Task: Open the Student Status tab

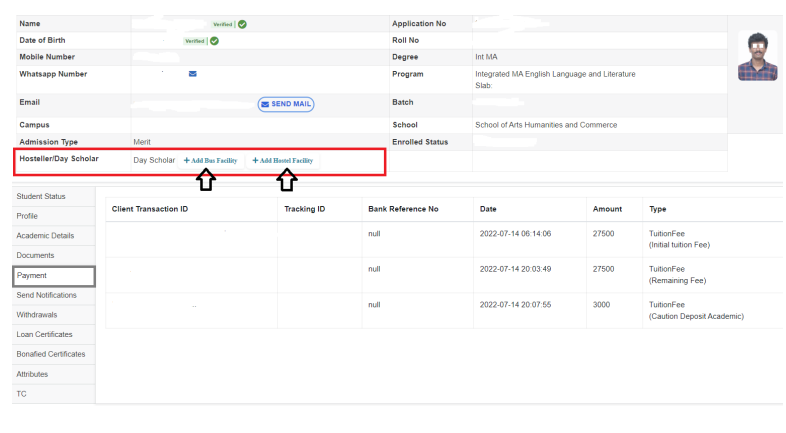Action: pos(41,196)
